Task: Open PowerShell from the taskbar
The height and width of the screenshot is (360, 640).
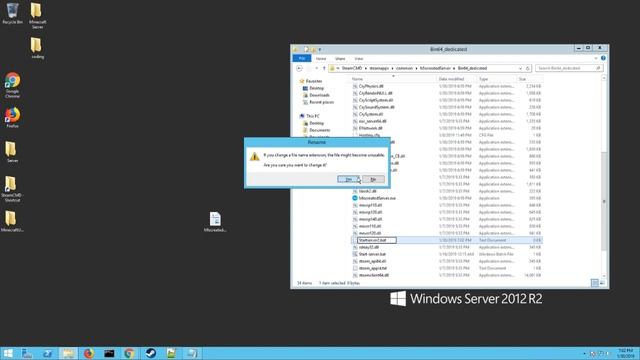Action: (x=48, y=353)
